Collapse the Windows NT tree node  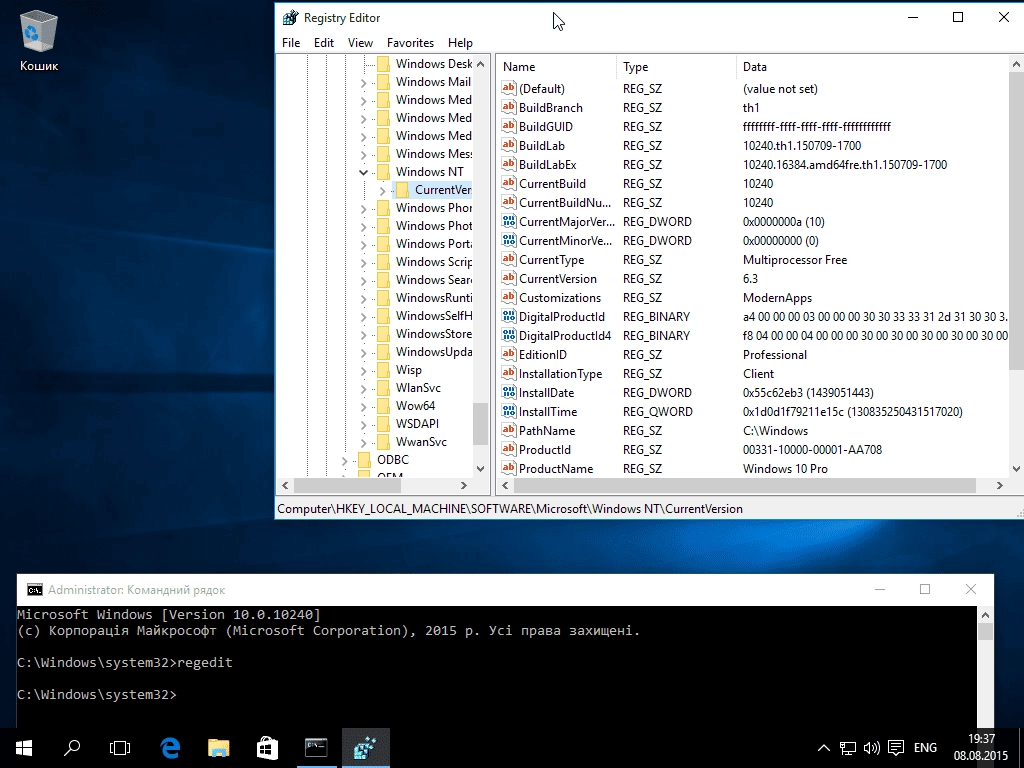click(x=364, y=172)
